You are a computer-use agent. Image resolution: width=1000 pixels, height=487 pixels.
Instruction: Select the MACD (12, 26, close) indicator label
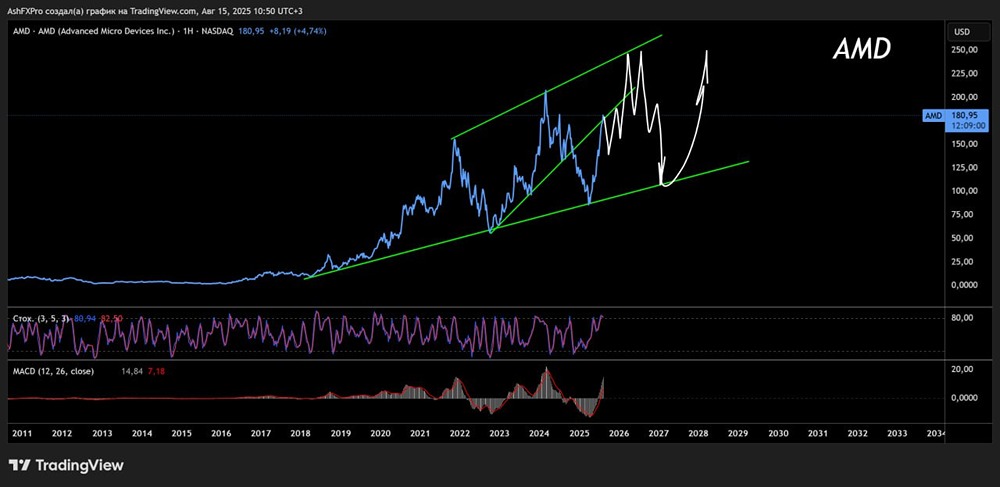(x=54, y=371)
